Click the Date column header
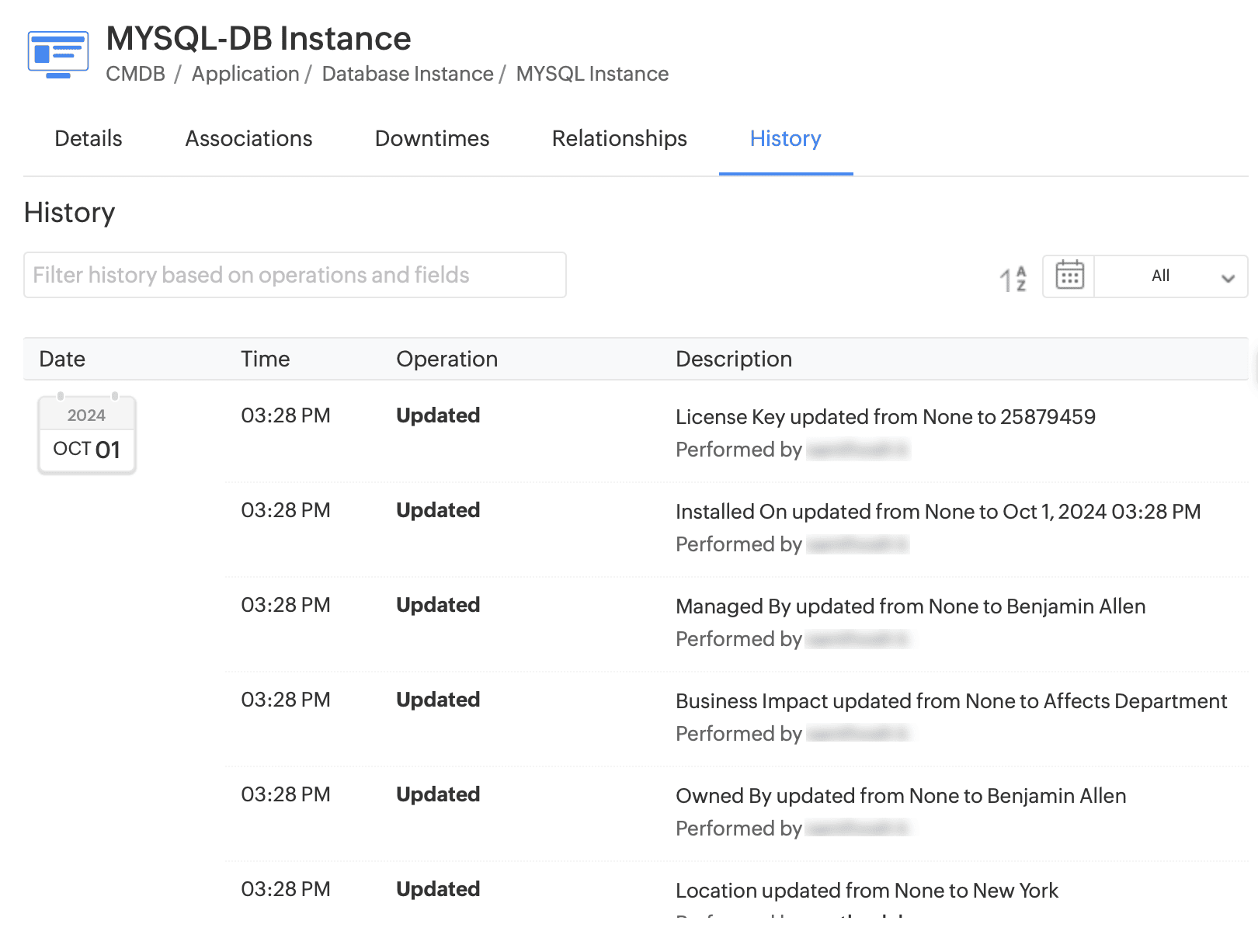The image size is (1258, 952). coord(62,359)
